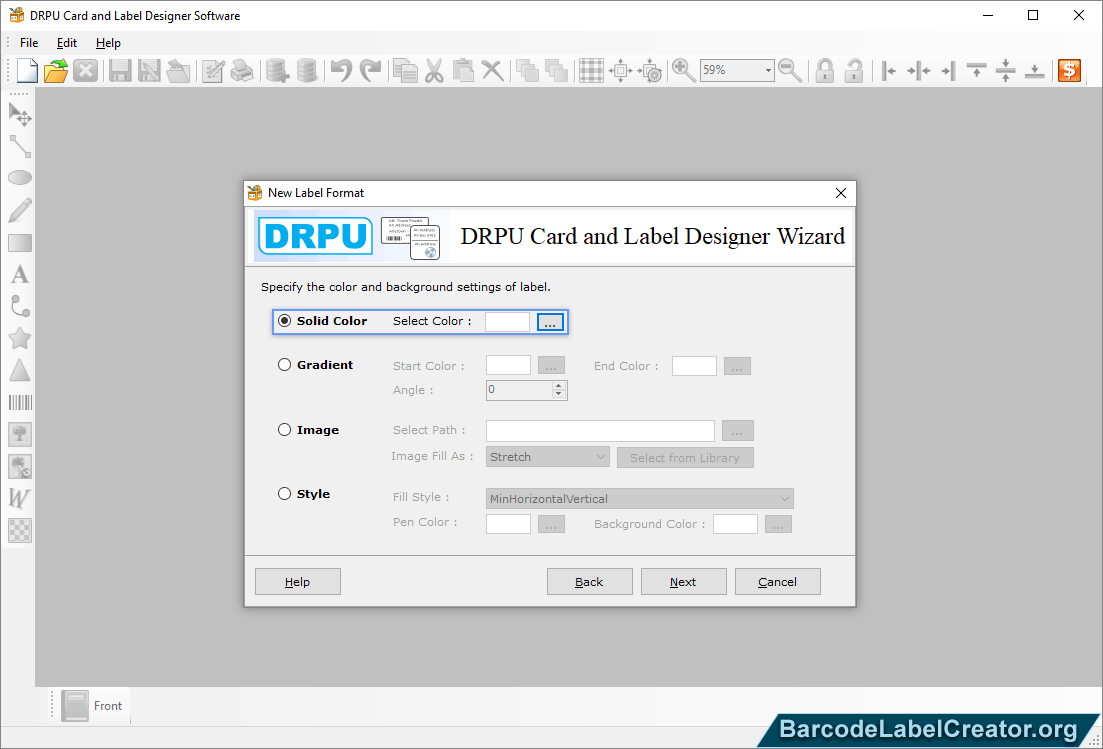Open the File menu
Image resolution: width=1103 pixels, height=749 pixels.
tap(29, 43)
